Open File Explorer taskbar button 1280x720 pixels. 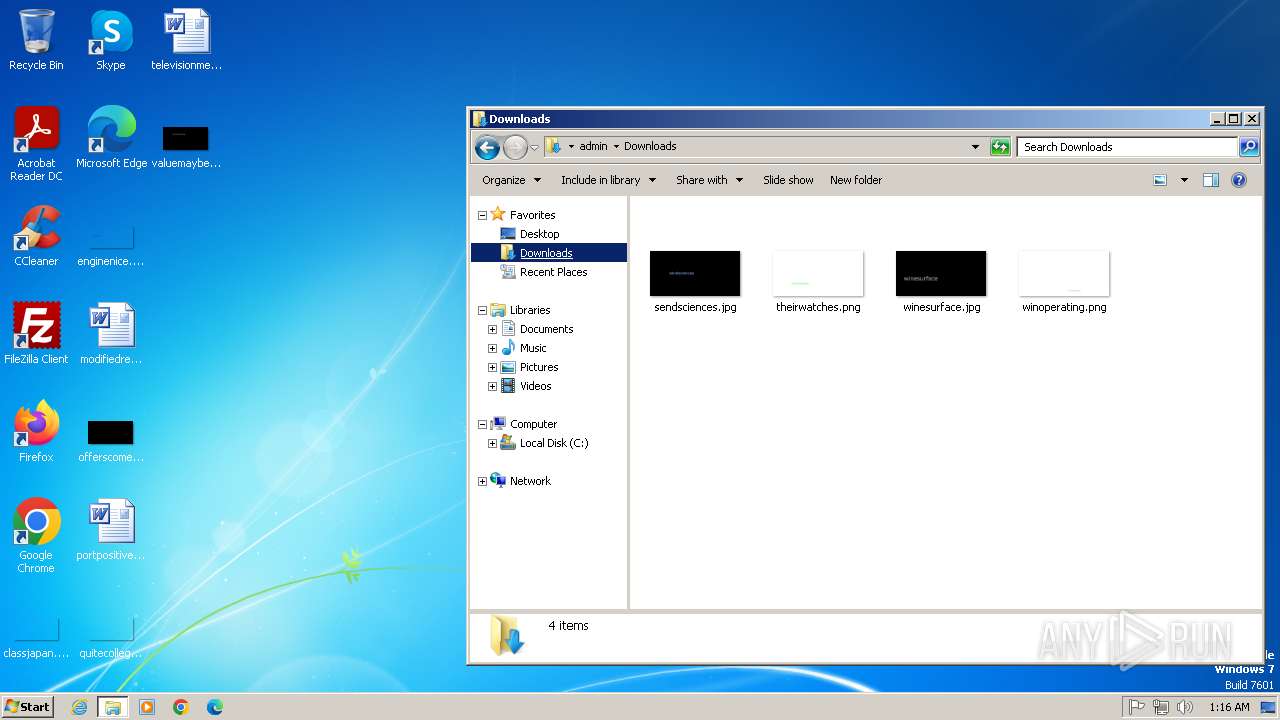click(x=113, y=707)
